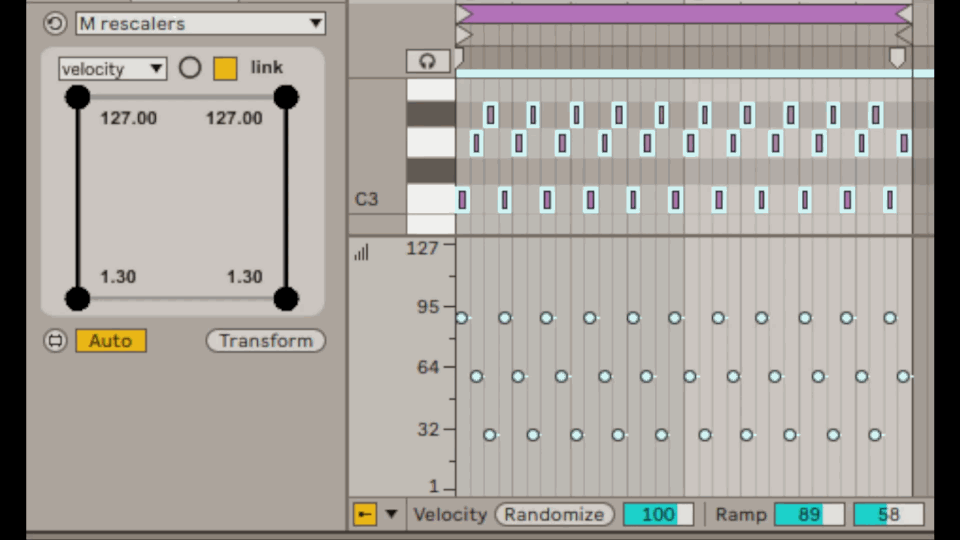
Task: Click the top-left 127.00 rescaler handle
Action: [78, 97]
